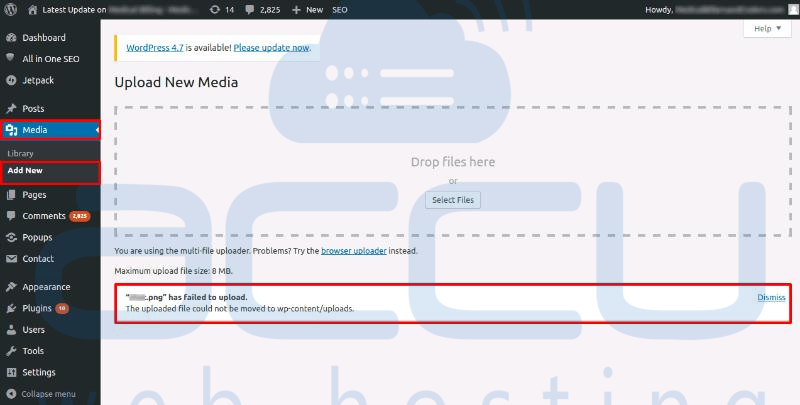The height and width of the screenshot is (405, 800).
Task: Open the Help dropdown tab
Action: (767, 29)
